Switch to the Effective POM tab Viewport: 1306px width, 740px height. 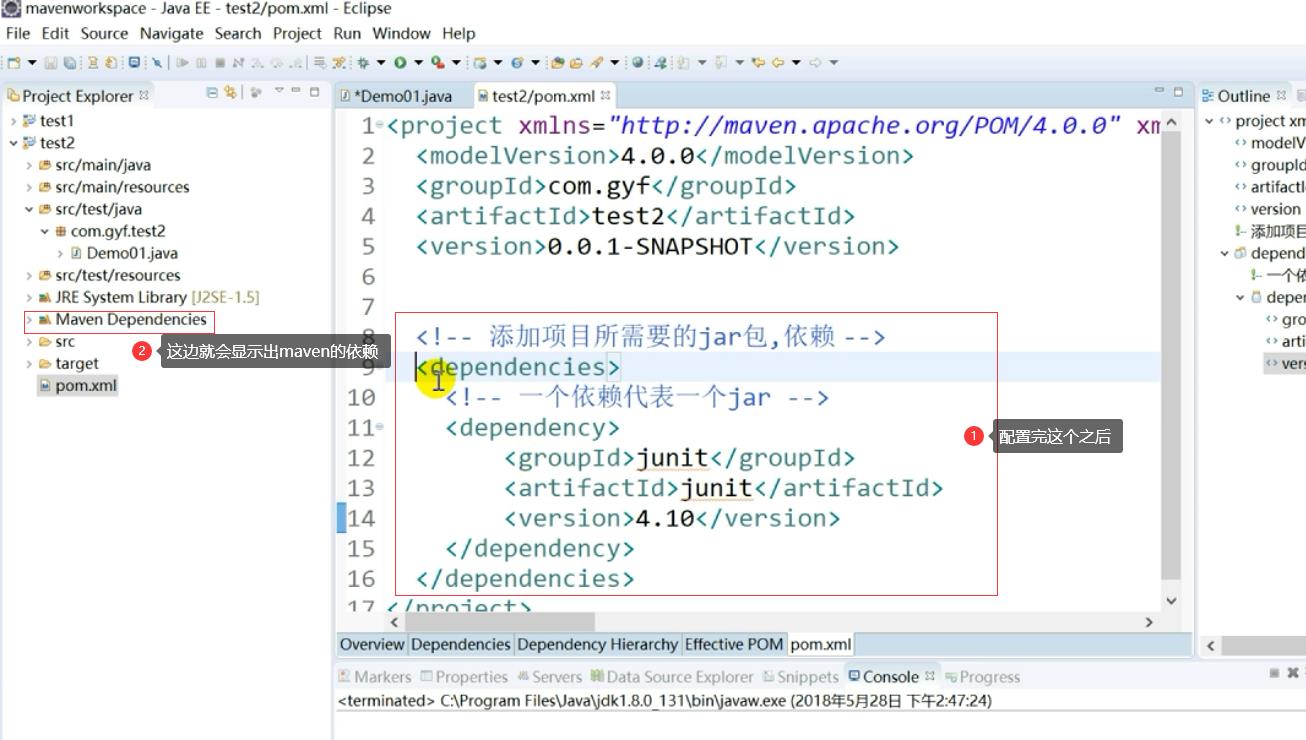tap(734, 644)
